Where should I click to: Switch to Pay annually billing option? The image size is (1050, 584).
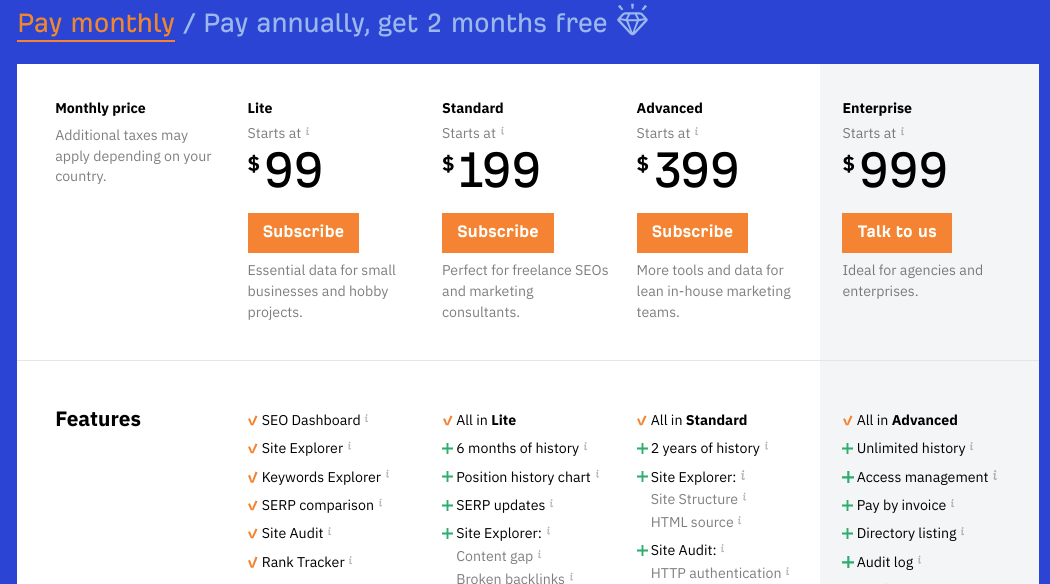click(x=405, y=23)
